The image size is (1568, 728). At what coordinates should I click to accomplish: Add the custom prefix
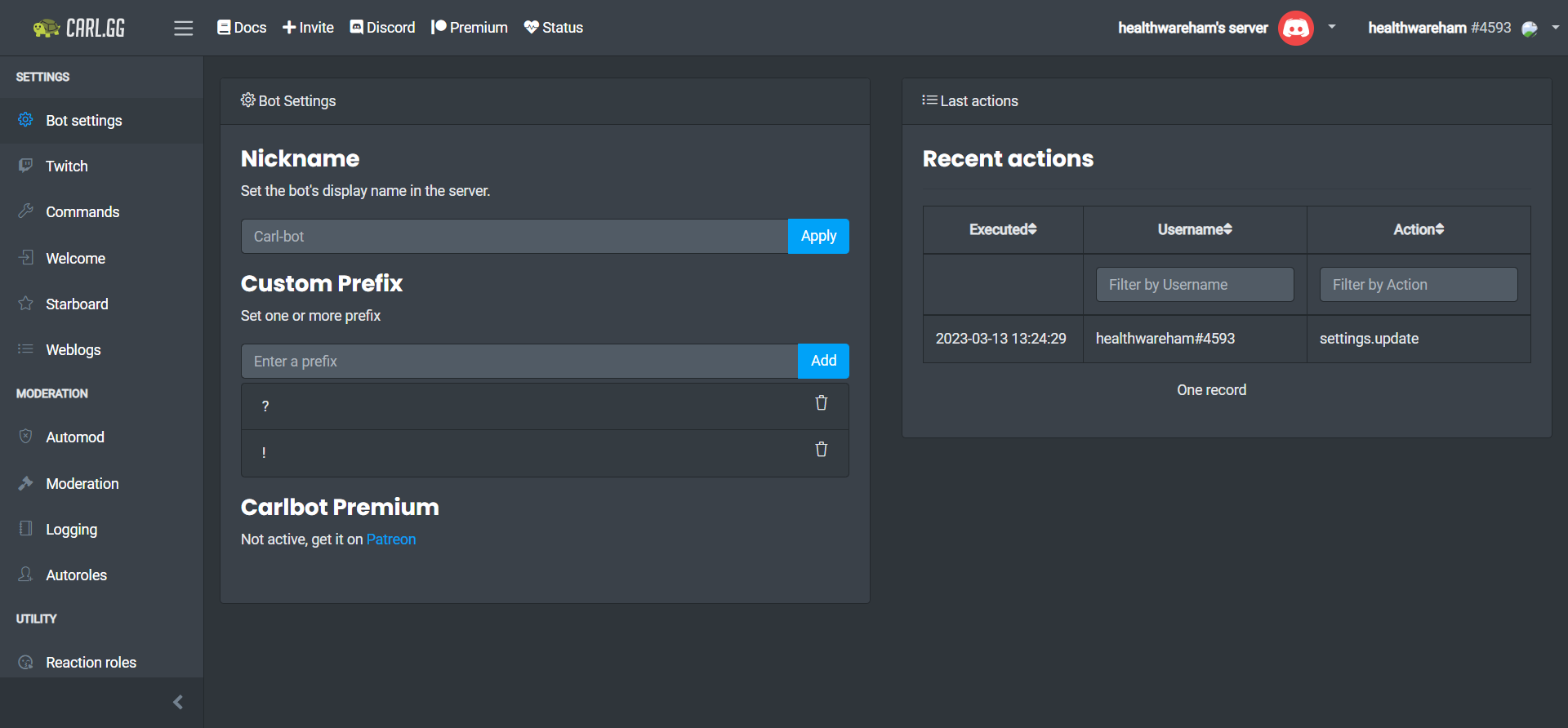pos(823,362)
